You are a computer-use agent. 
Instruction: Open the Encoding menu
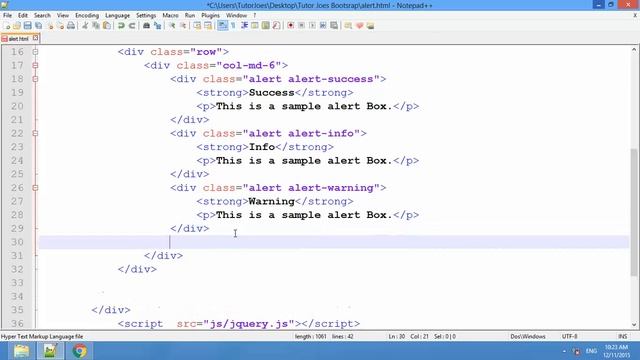(87, 16)
